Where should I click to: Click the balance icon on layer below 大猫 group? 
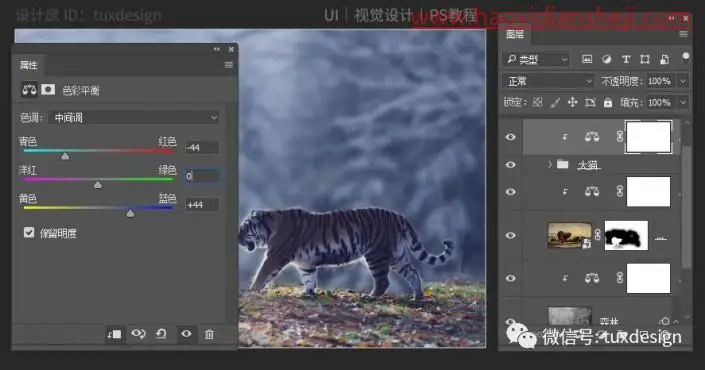tap(592, 192)
